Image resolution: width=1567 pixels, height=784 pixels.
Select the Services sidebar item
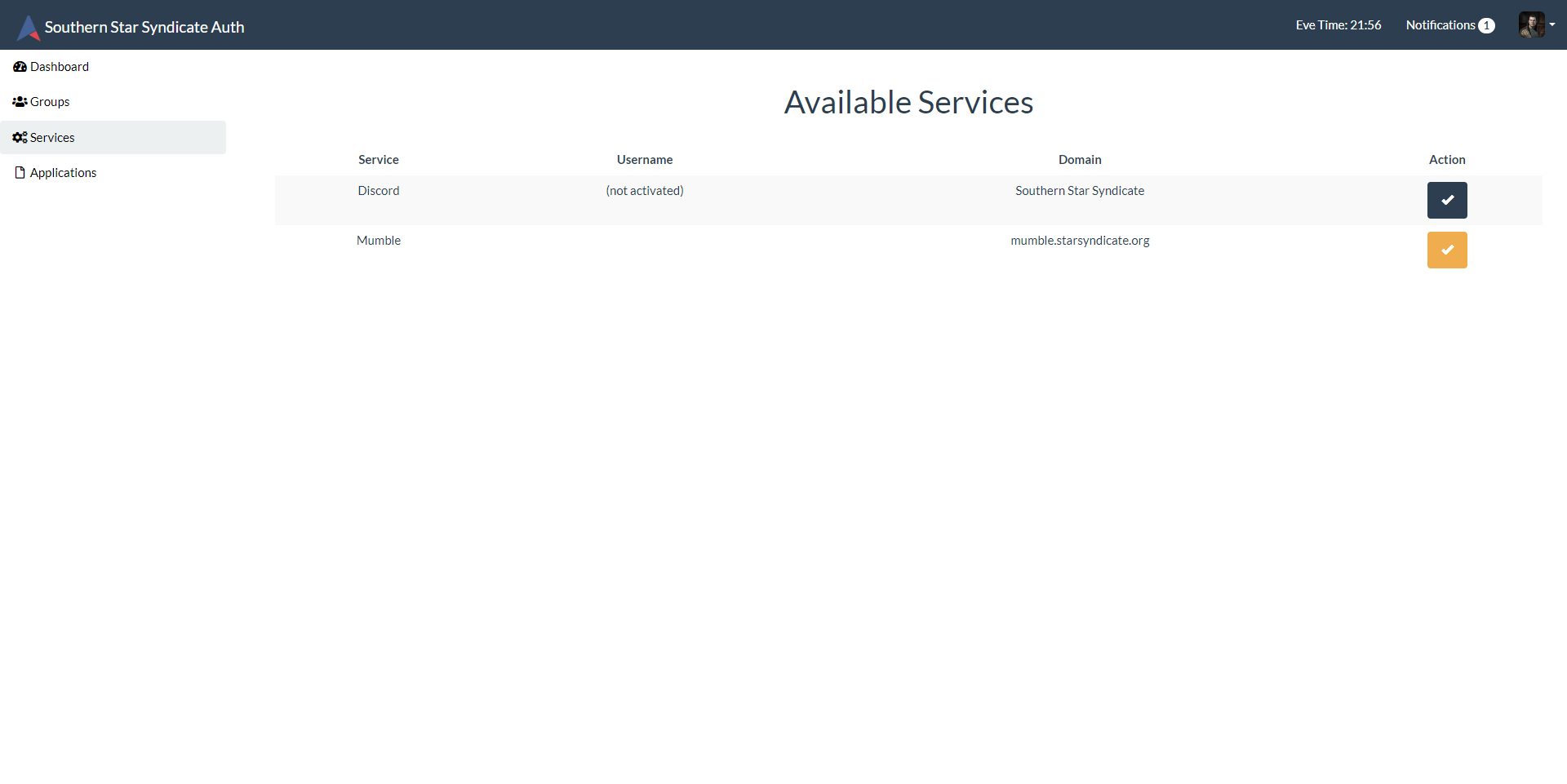click(x=113, y=137)
